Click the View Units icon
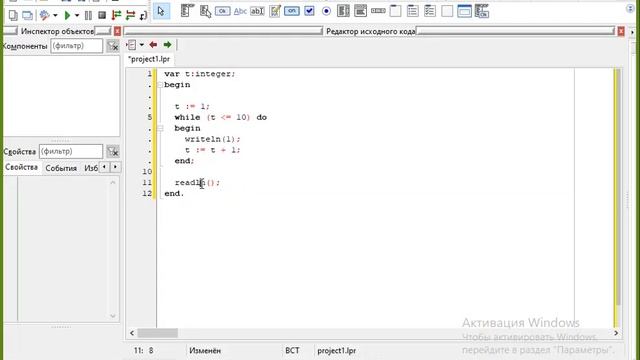The height and width of the screenshot is (360, 640). pos(13,16)
